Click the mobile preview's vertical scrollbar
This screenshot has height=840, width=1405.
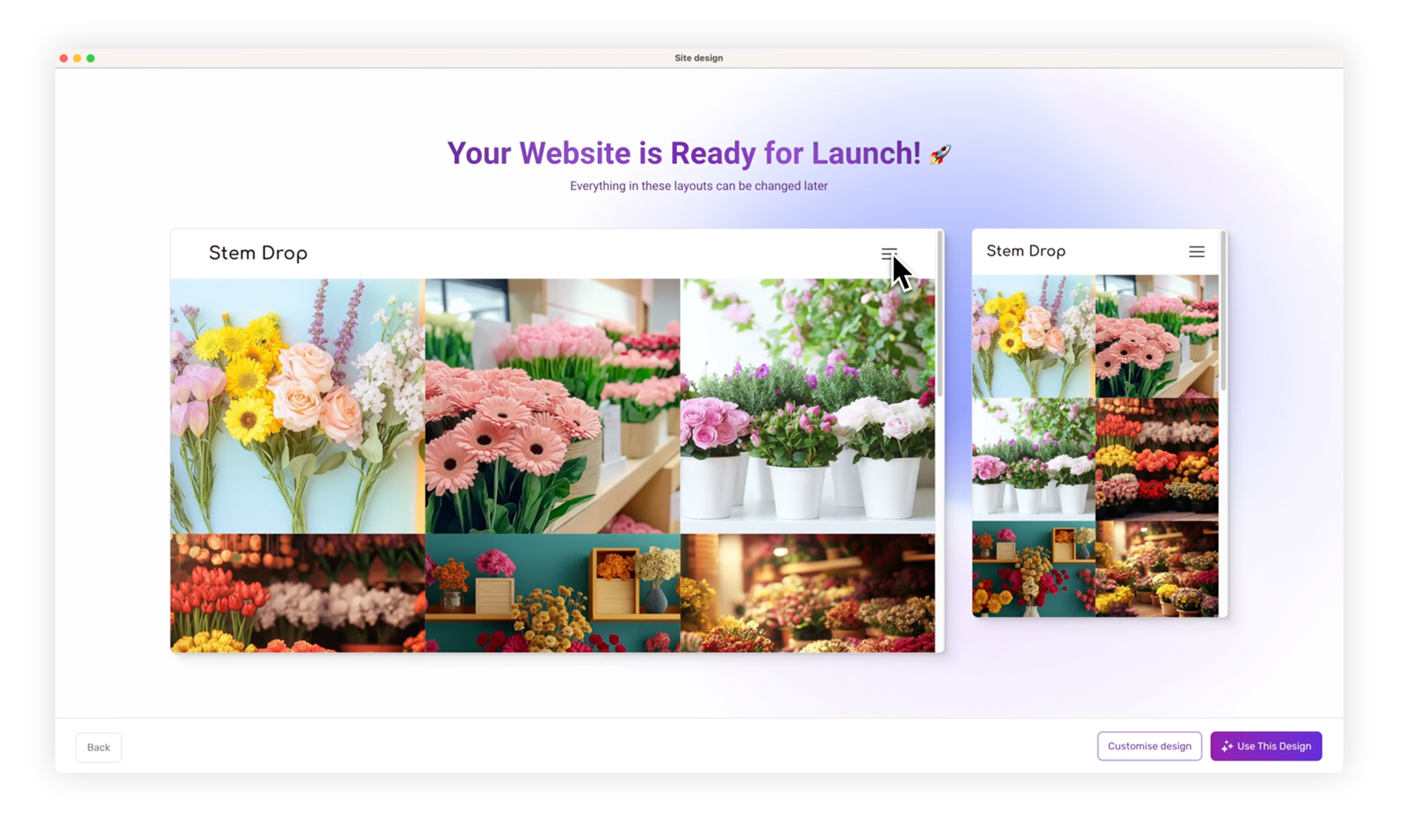click(1222, 316)
